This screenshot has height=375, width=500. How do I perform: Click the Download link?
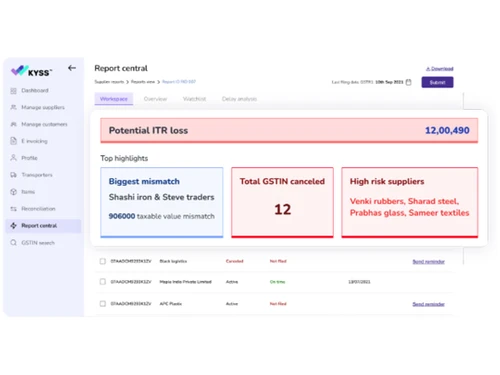click(x=440, y=69)
